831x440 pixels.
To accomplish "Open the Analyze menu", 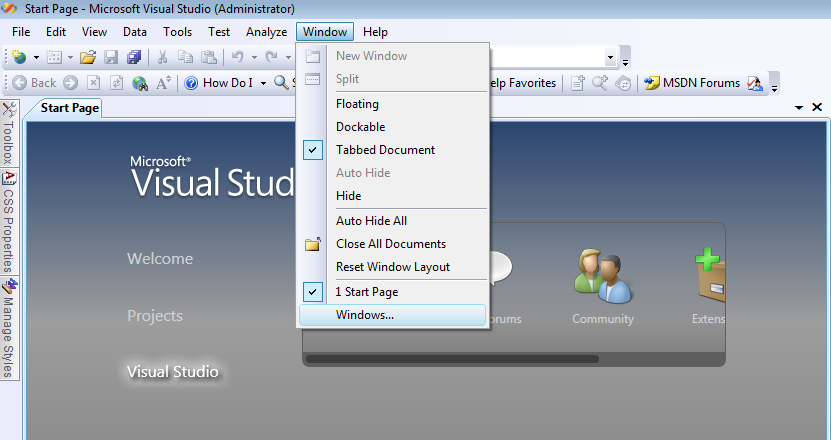I will 267,32.
